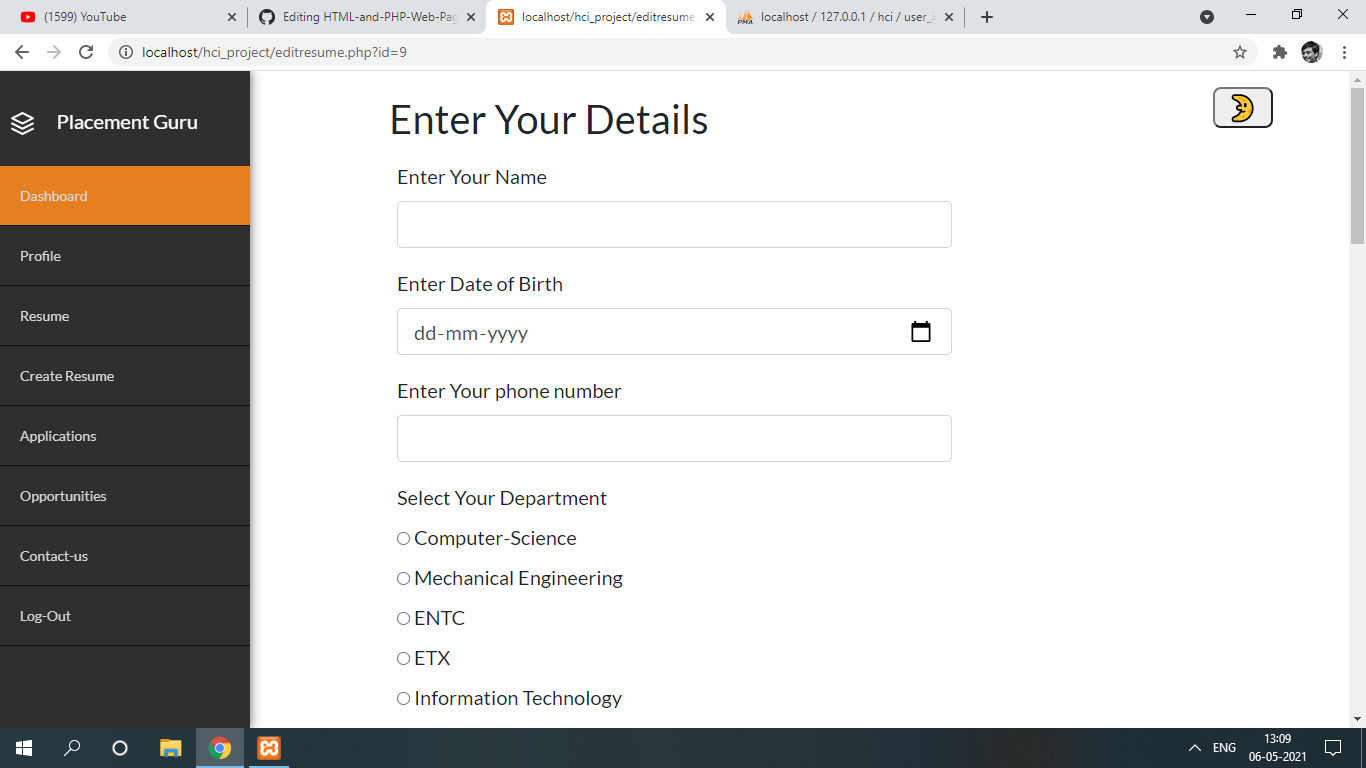The height and width of the screenshot is (768, 1366).
Task: Click the bookmark star in address bar
Action: click(1239, 52)
